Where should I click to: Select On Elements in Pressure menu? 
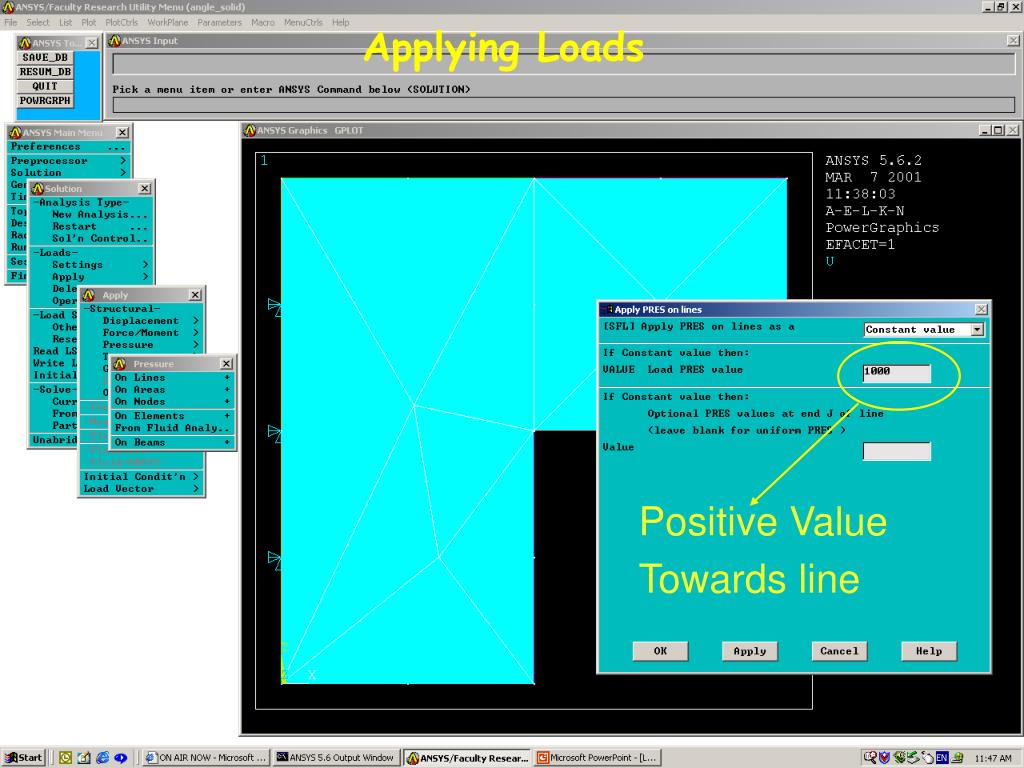(172, 416)
